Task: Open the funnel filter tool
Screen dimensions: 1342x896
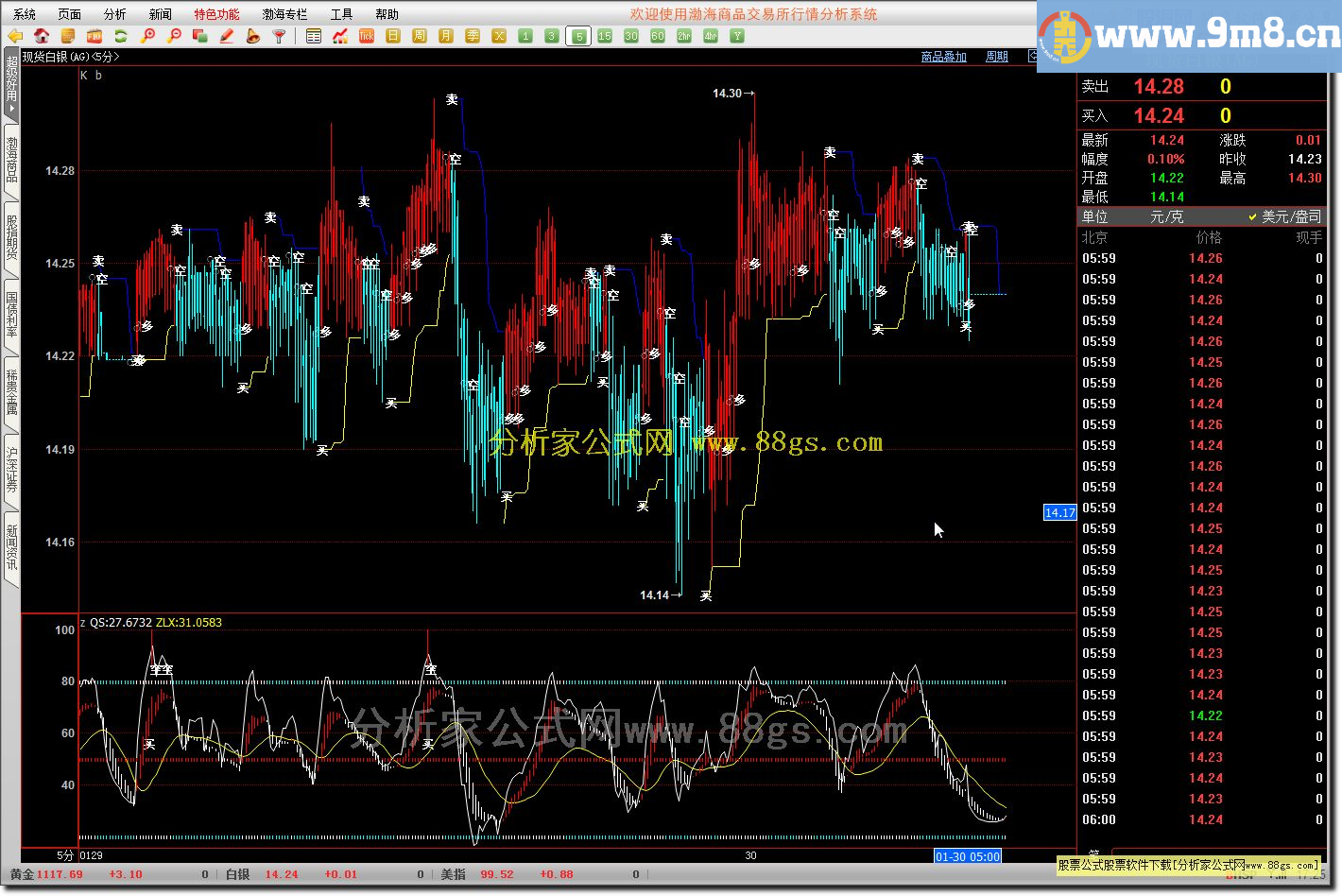Action: [279, 36]
